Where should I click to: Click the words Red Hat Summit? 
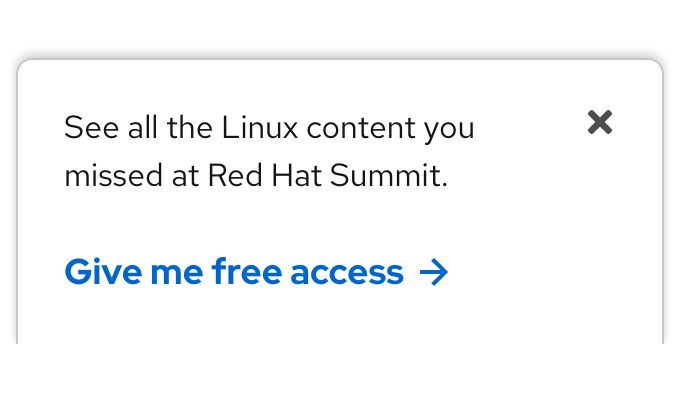pyautogui.click(x=324, y=176)
